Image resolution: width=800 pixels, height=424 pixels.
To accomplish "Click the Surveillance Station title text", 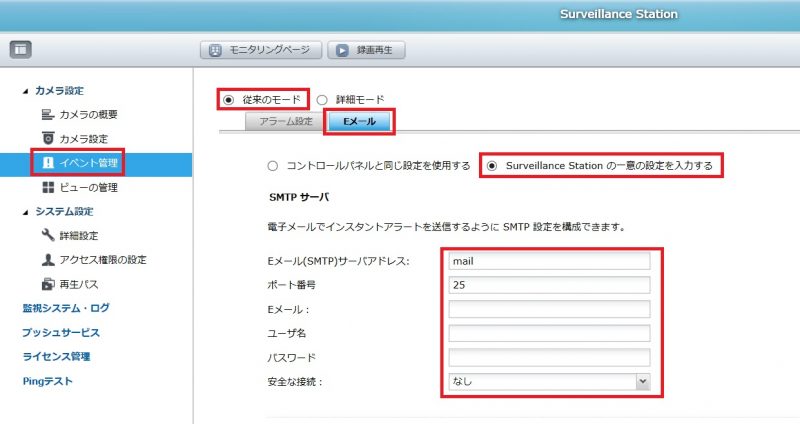I will click(618, 14).
